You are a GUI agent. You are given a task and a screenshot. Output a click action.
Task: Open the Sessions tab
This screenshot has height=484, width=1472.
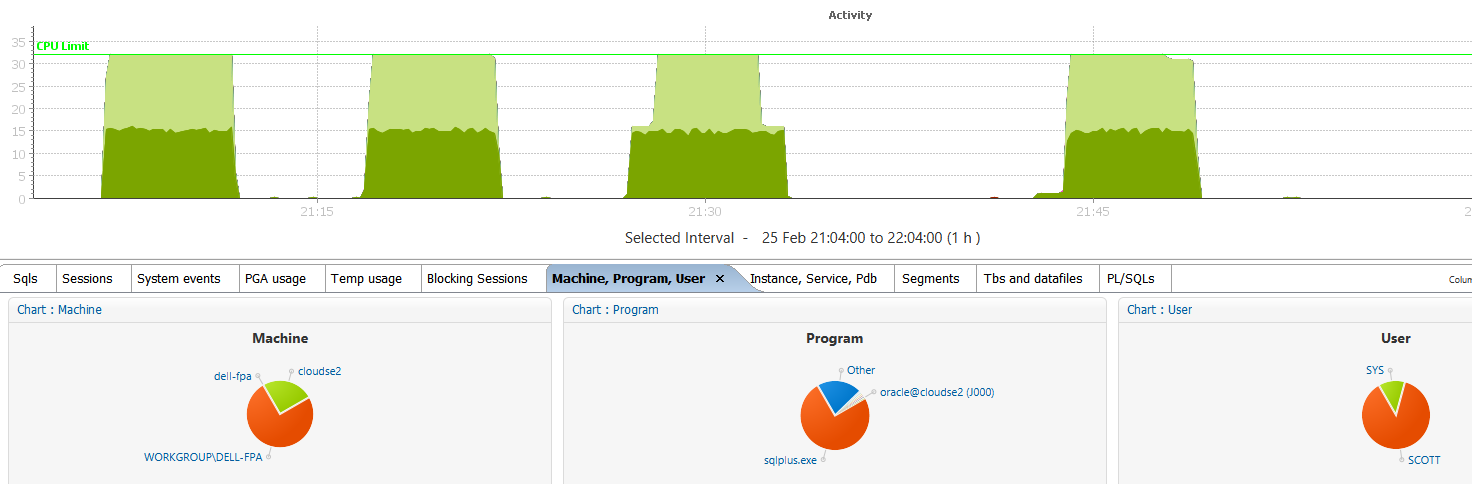pos(87,279)
